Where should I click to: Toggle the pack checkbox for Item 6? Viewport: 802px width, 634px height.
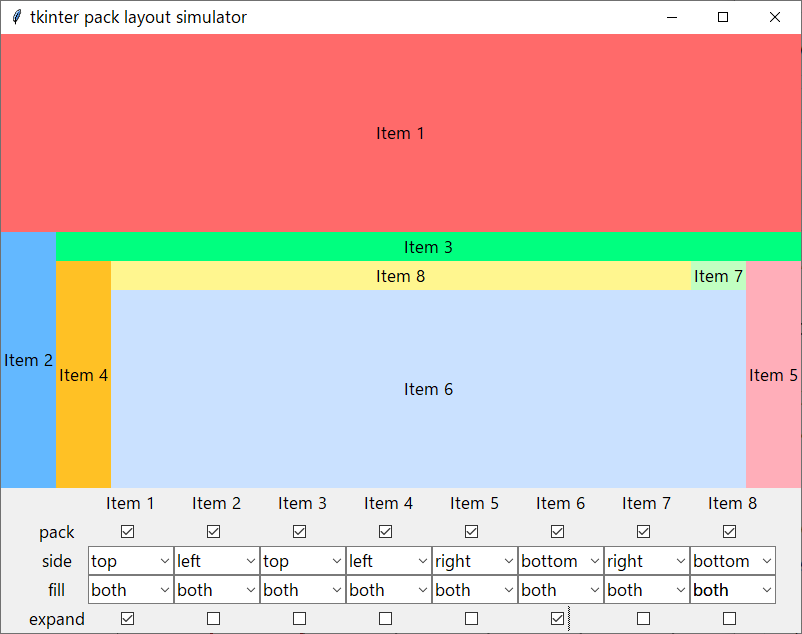tap(557, 532)
